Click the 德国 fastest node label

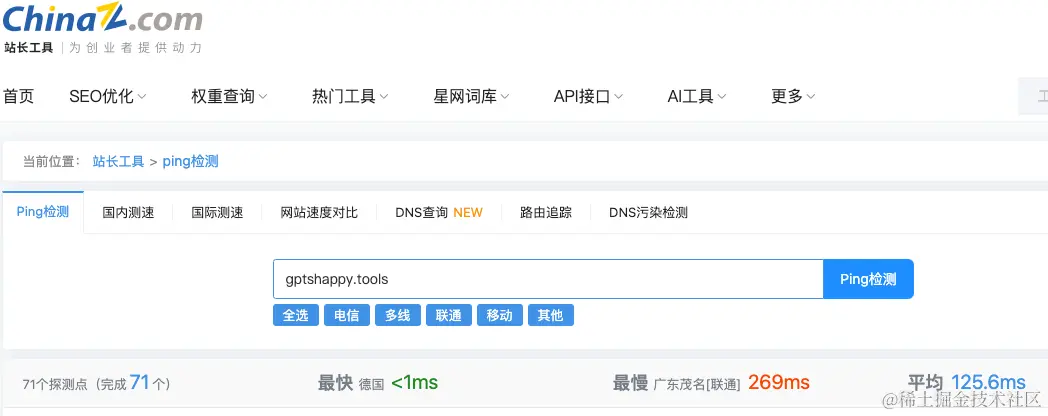[x=372, y=385]
